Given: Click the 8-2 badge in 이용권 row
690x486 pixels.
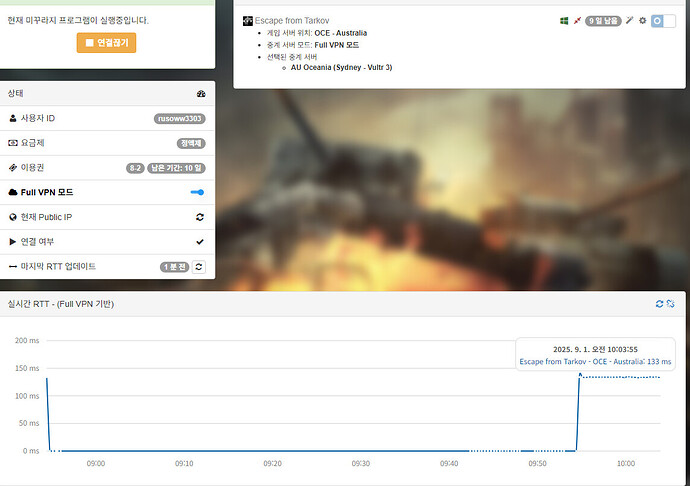Looking at the screenshot, I should tap(135, 168).
